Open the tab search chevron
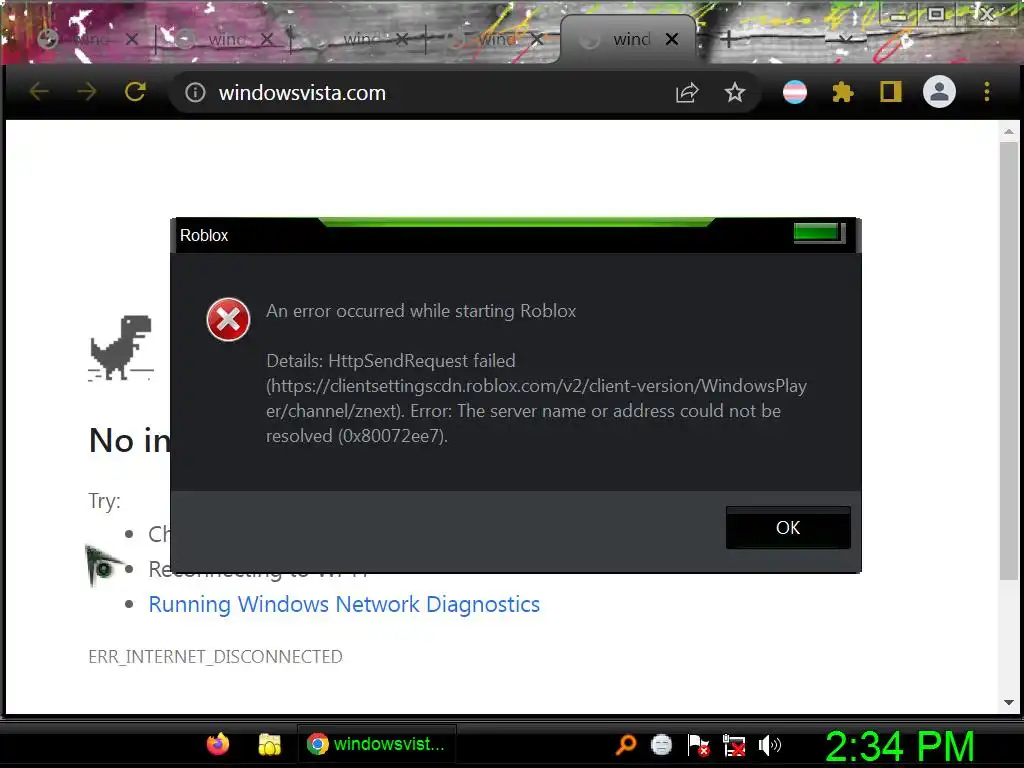Screen dimensions: 1024x768 (845, 39)
